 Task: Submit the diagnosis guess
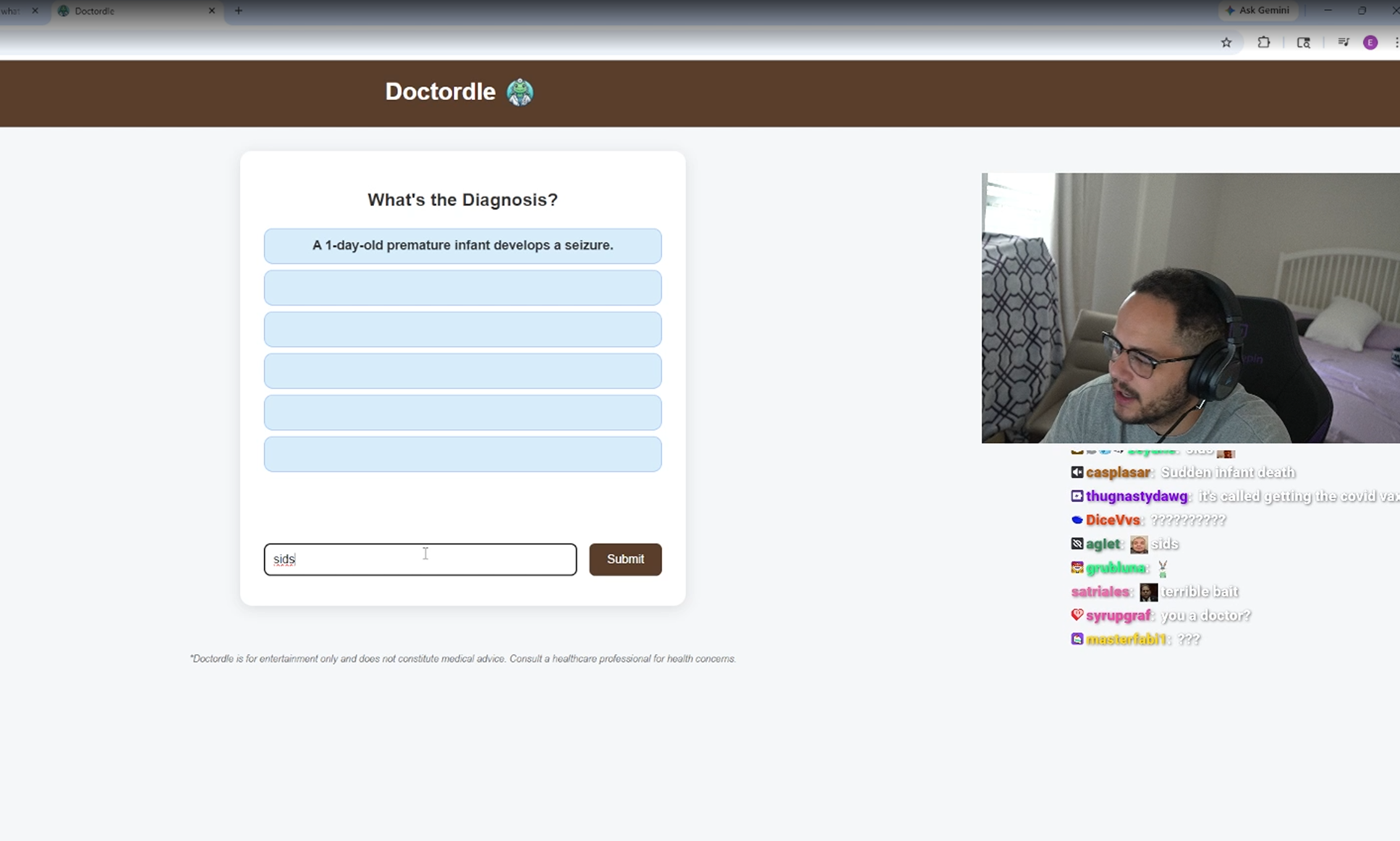(x=625, y=559)
